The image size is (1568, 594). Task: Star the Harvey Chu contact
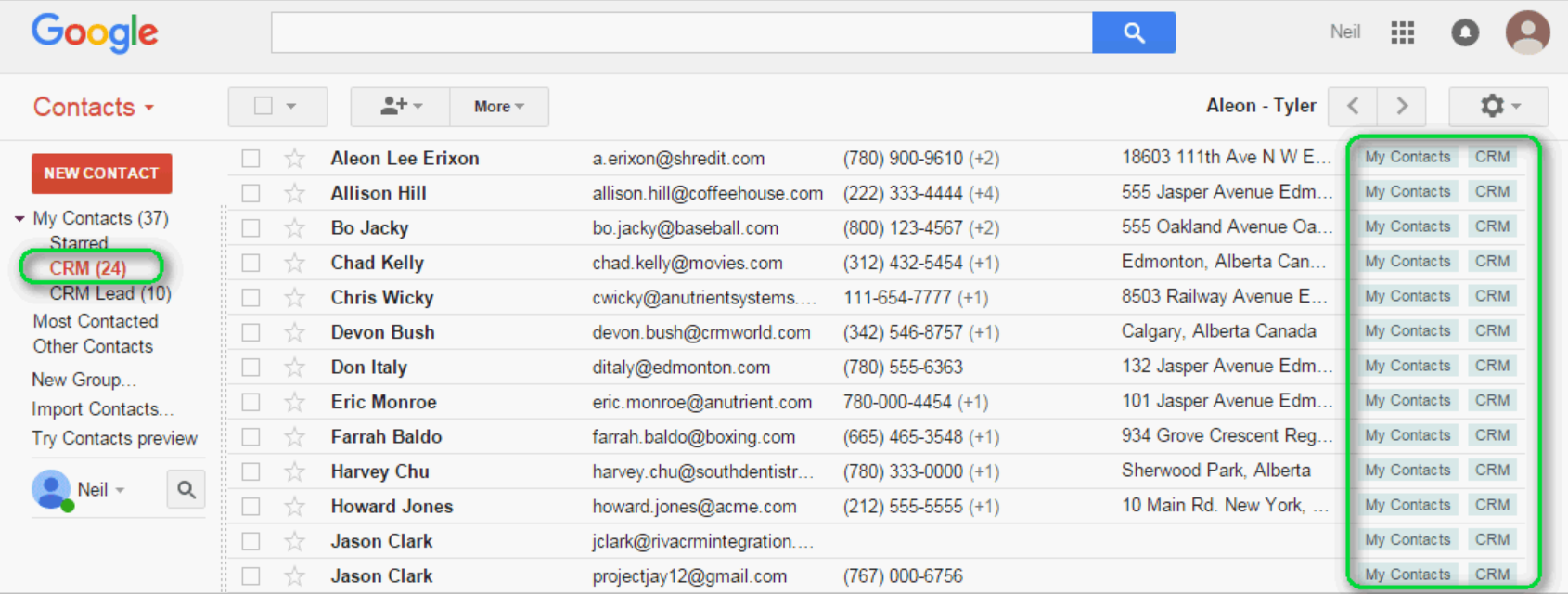(x=295, y=471)
